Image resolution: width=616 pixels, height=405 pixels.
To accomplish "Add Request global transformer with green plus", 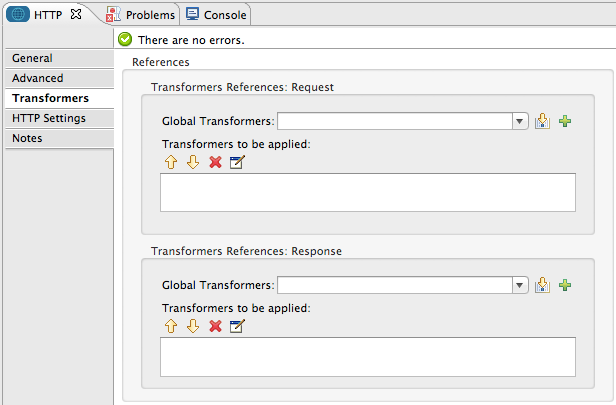I will click(x=565, y=121).
